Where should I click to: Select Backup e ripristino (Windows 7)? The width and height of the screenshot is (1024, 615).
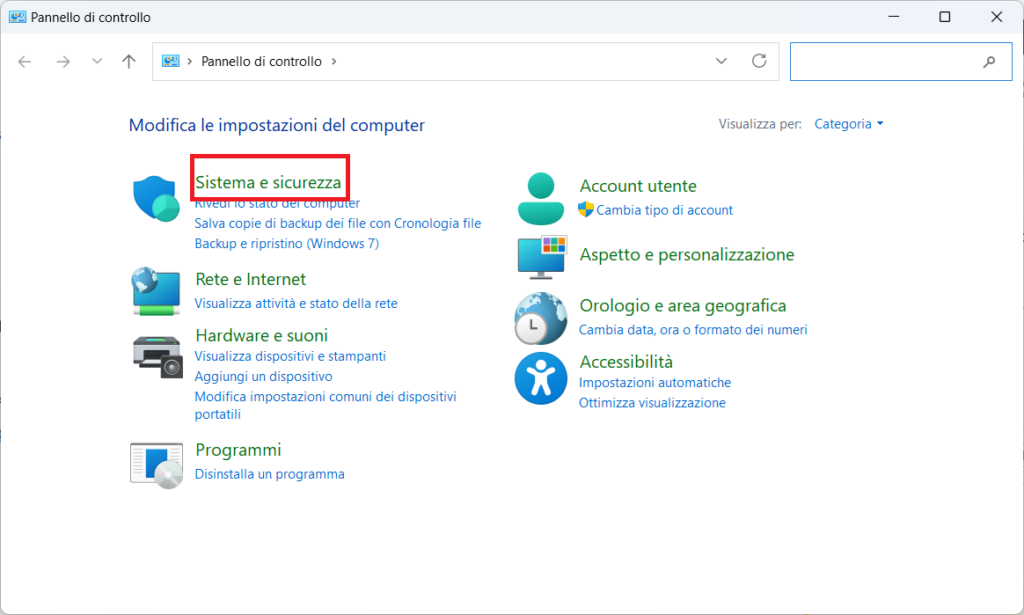point(286,243)
